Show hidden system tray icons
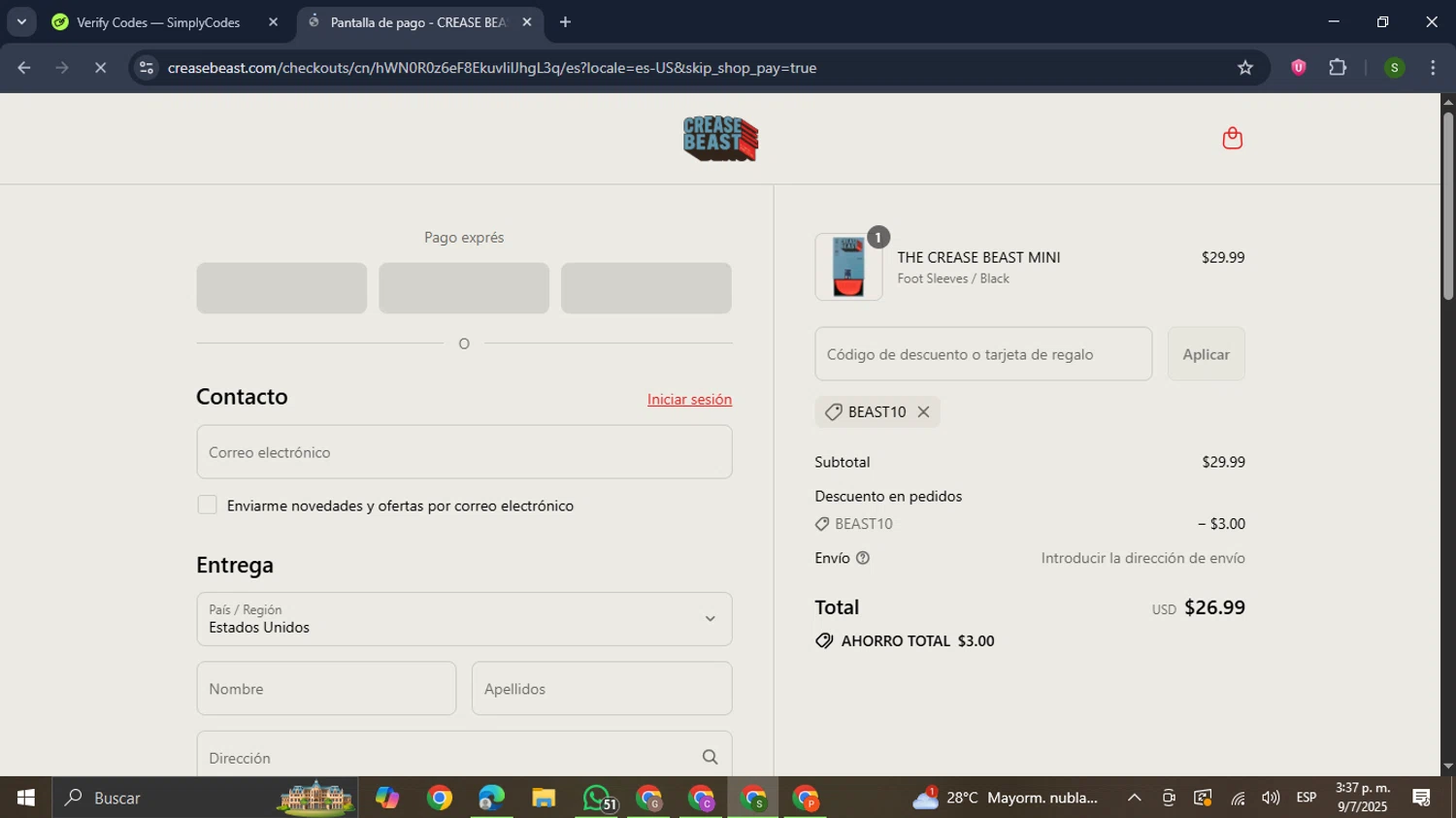This screenshot has height=818, width=1456. tap(1134, 798)
